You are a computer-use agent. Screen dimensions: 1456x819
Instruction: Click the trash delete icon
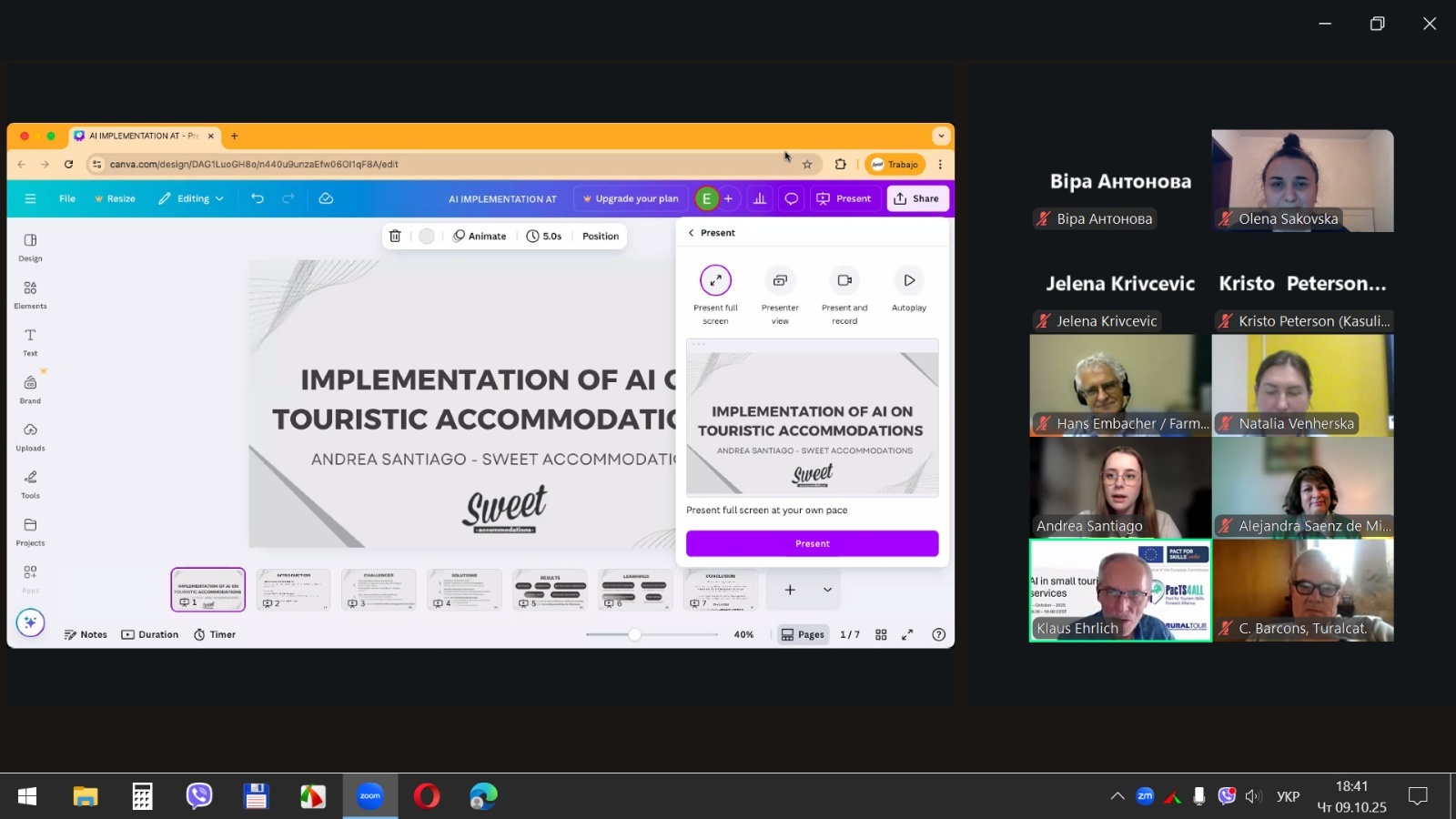[395, 236]
